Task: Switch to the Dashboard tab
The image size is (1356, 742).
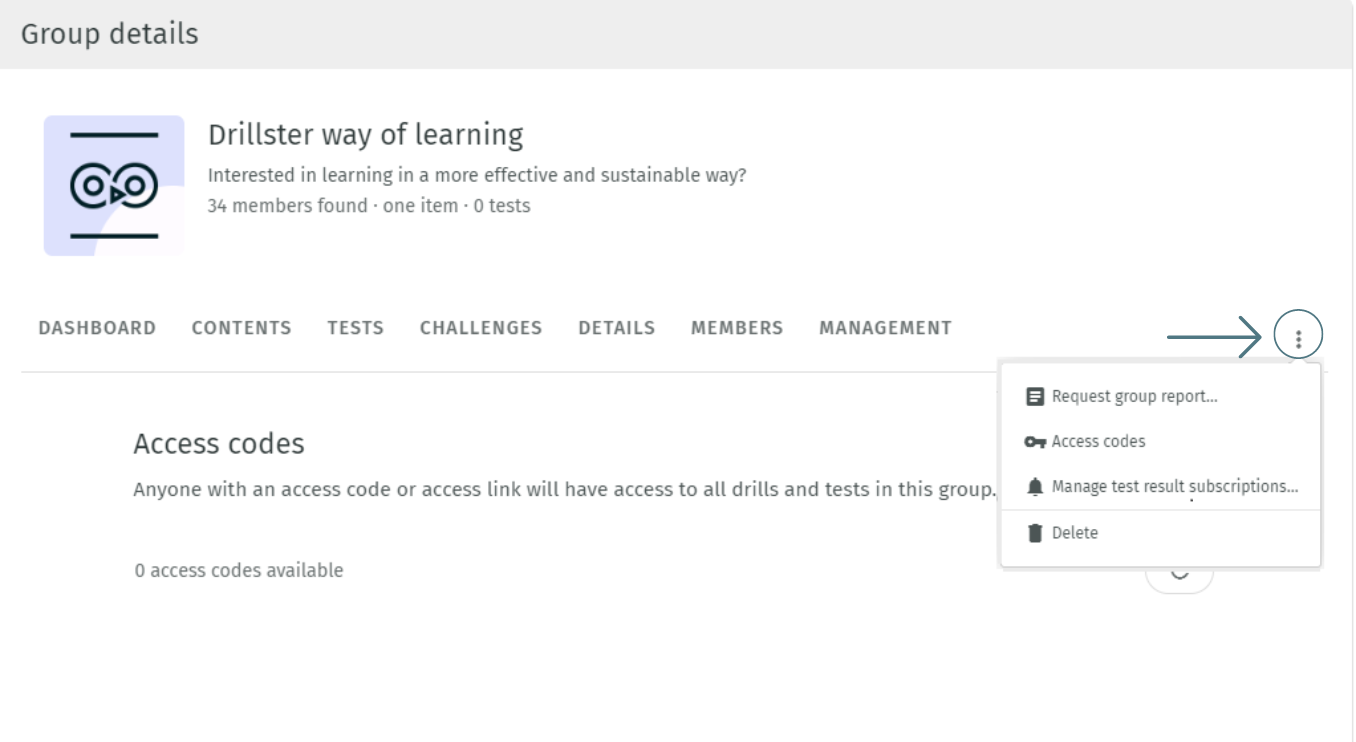Action: (x=97, y=328)
